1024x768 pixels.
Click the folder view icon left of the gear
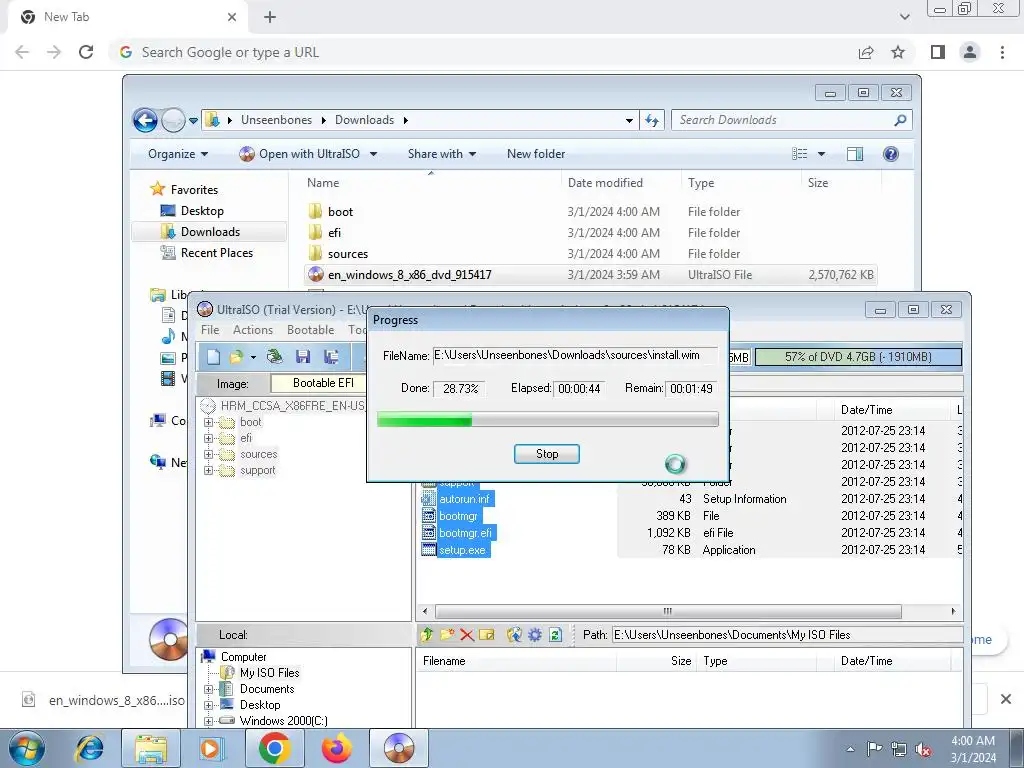tap(514, 634)
